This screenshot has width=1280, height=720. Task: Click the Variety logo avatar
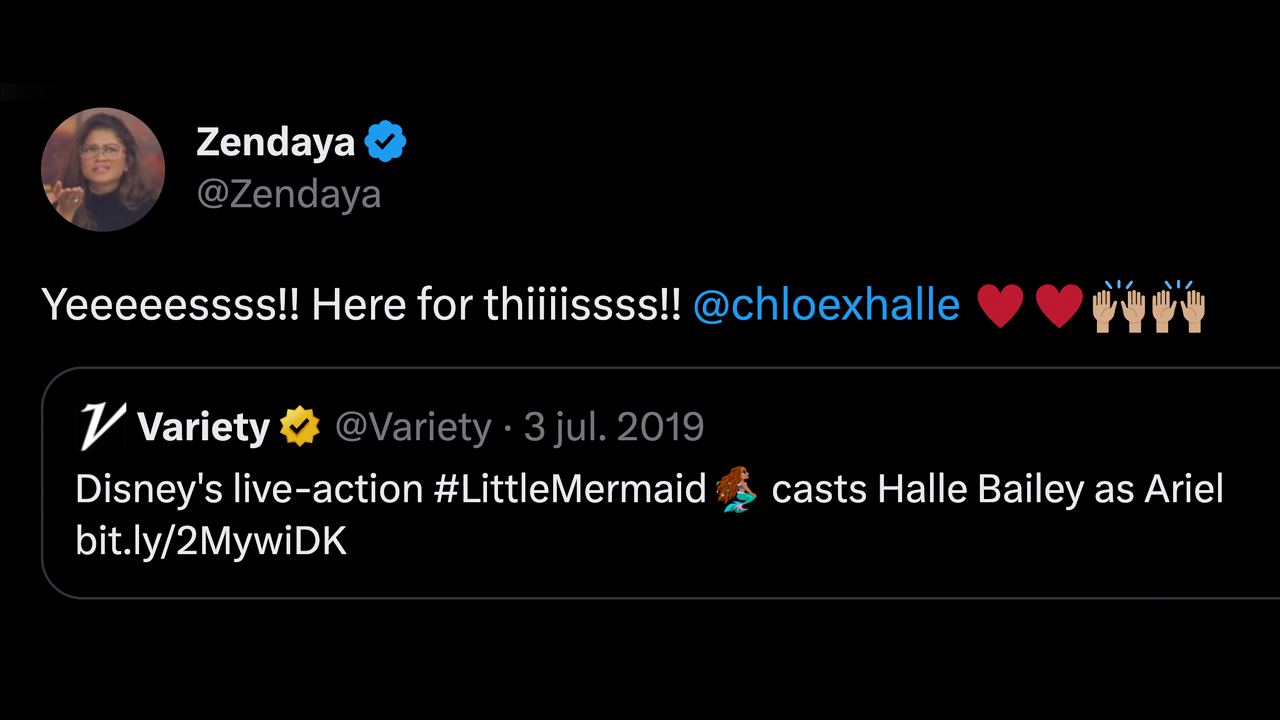tap(100, 428)
